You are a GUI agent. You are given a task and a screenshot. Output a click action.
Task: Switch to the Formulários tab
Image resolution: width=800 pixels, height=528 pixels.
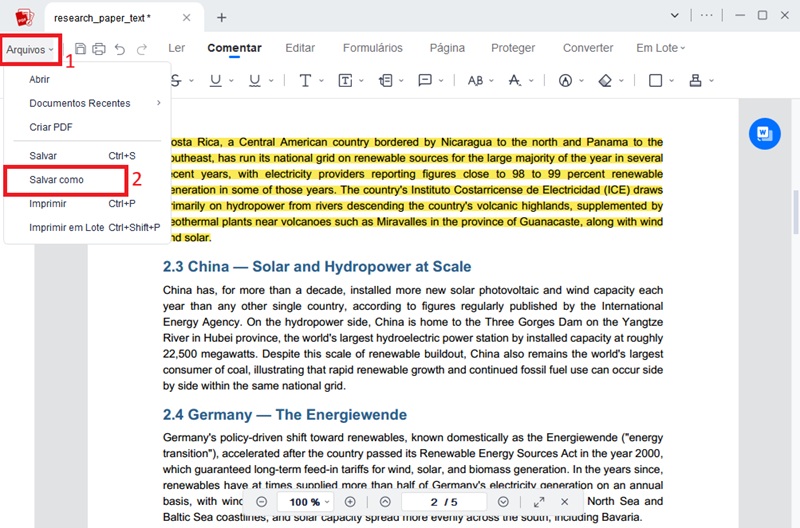[372, 48]
